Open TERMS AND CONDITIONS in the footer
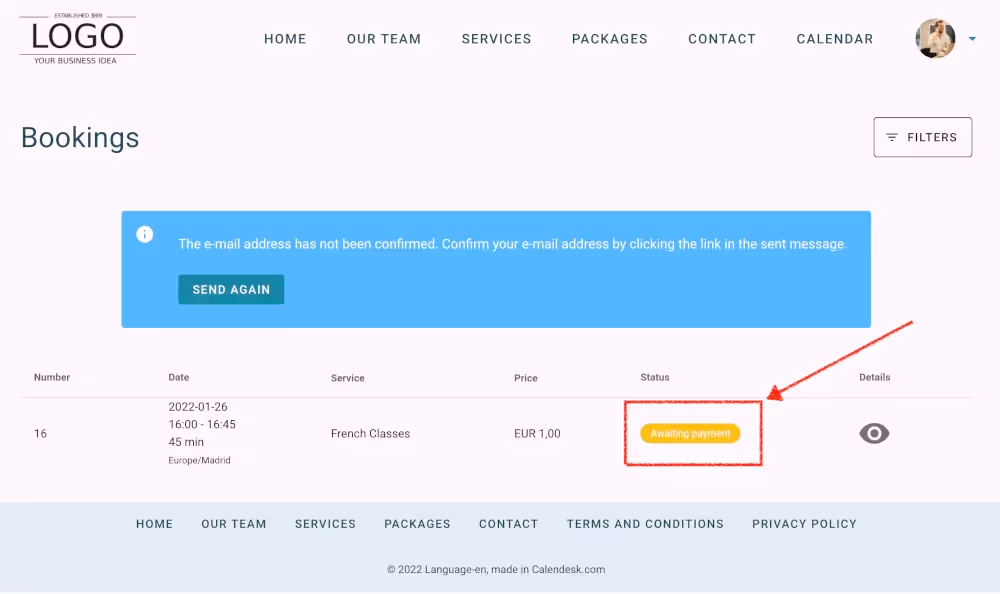This screenshot has width=1000, height=594. click(x=645, y=523)
